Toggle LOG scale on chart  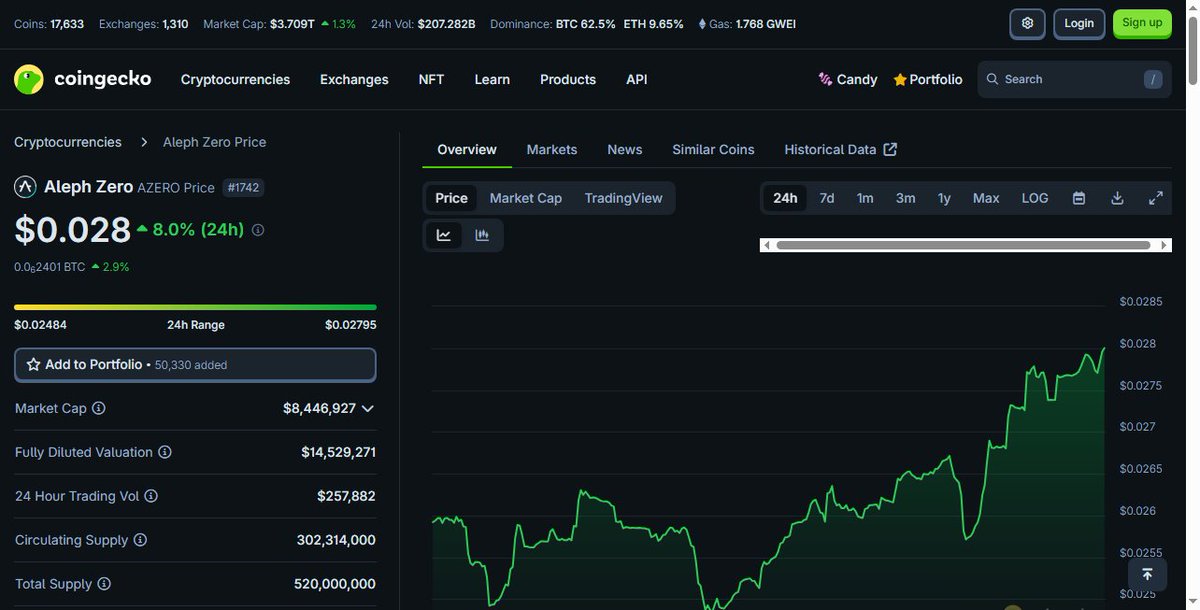1035,198
